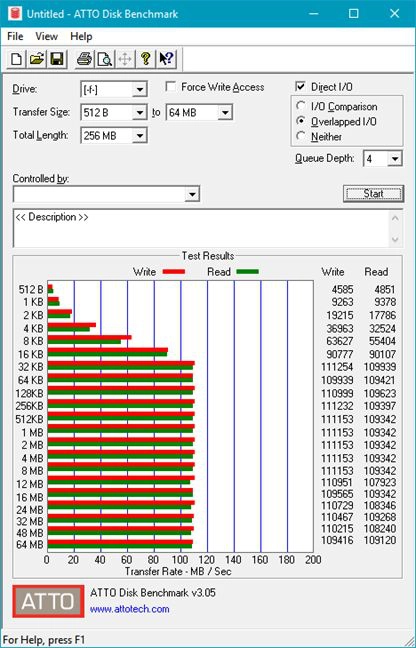Click the New file toolbar icon
This screenshot has height=648, width=416.
(17, 59)
